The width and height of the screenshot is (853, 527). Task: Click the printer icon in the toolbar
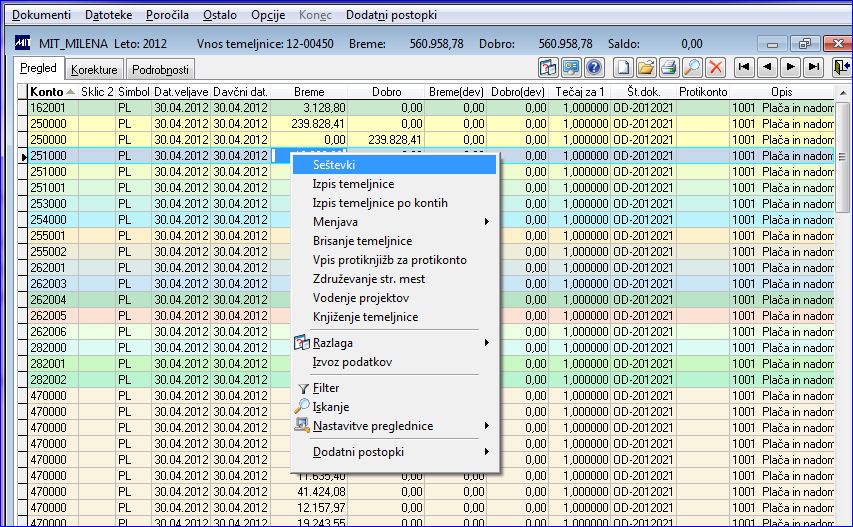(x=669, y=68)
